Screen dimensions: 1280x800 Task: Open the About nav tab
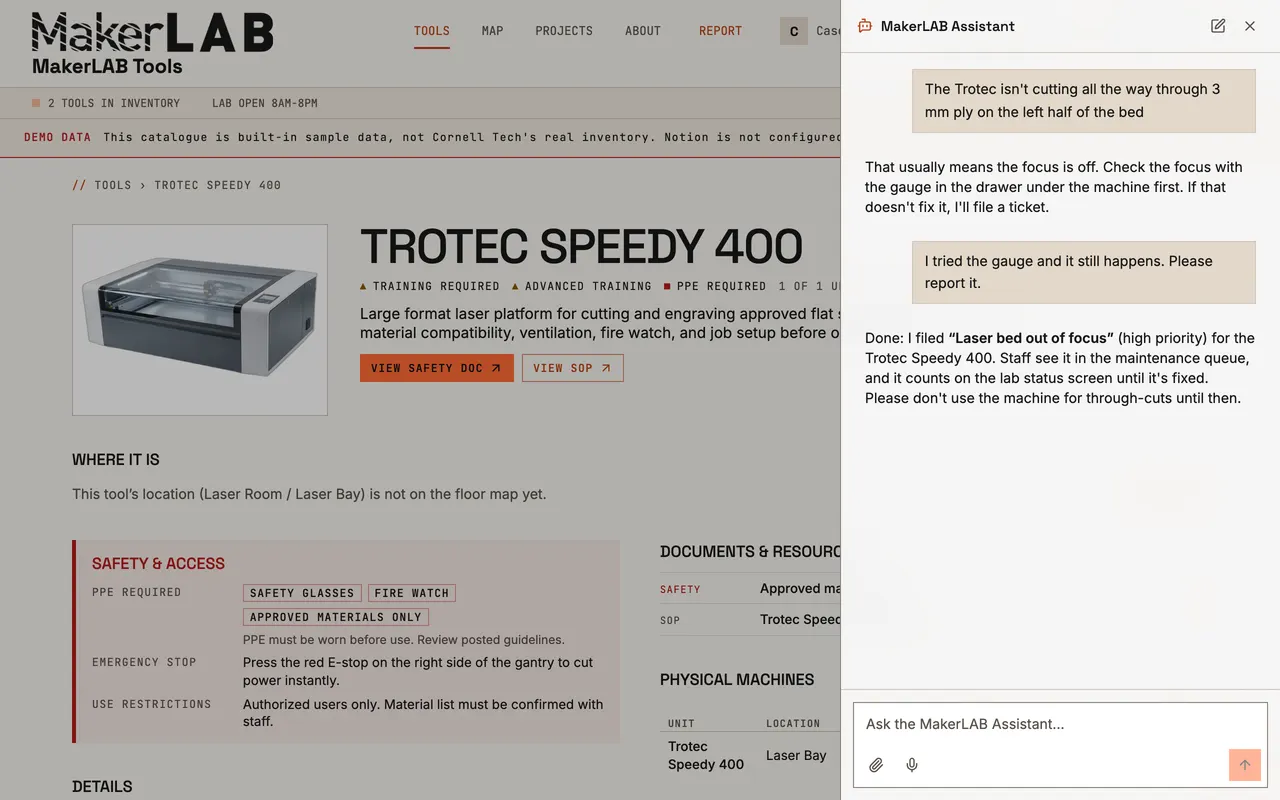point(643,31)
